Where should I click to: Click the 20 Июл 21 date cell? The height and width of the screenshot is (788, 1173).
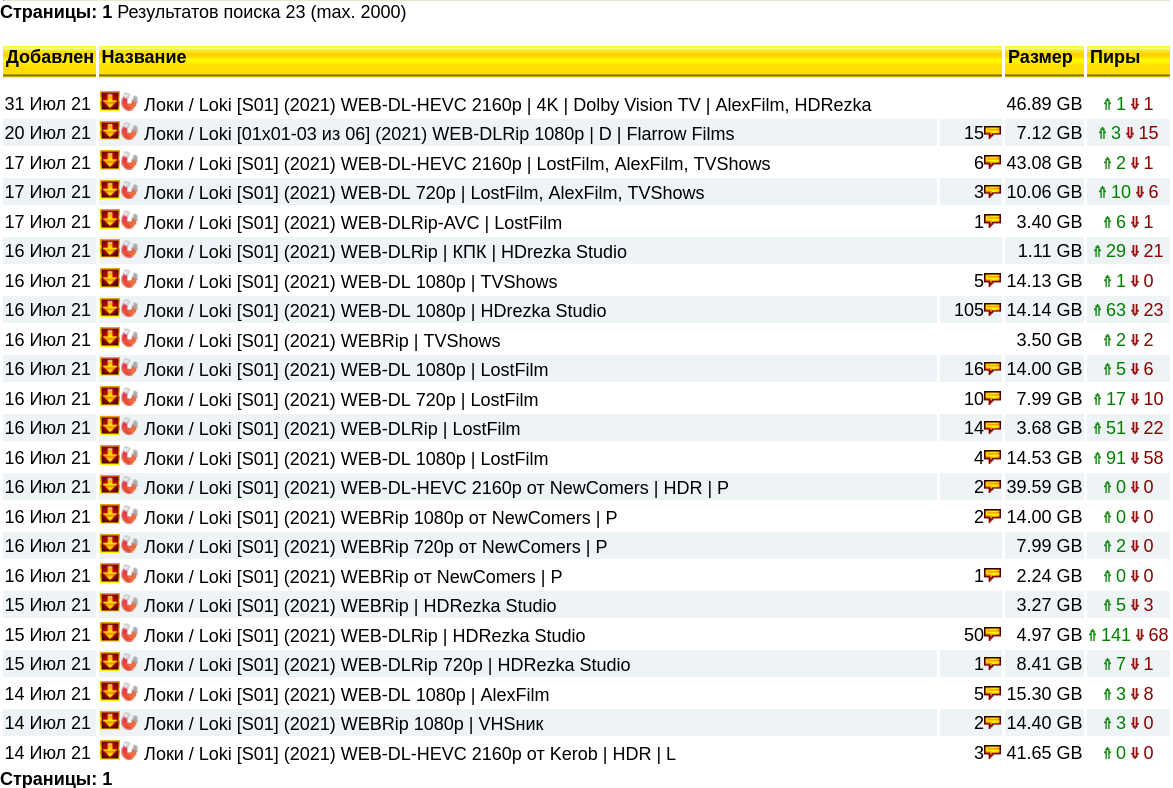click(48, 133)
